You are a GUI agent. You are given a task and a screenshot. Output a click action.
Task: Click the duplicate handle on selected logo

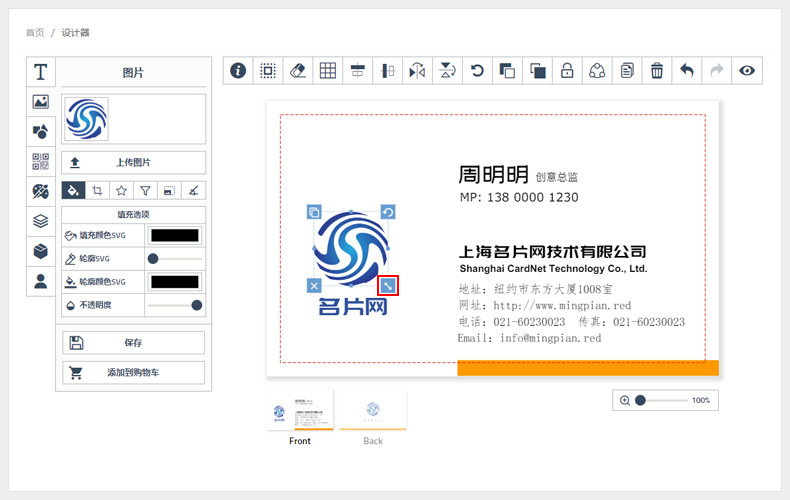coord(314,212)
